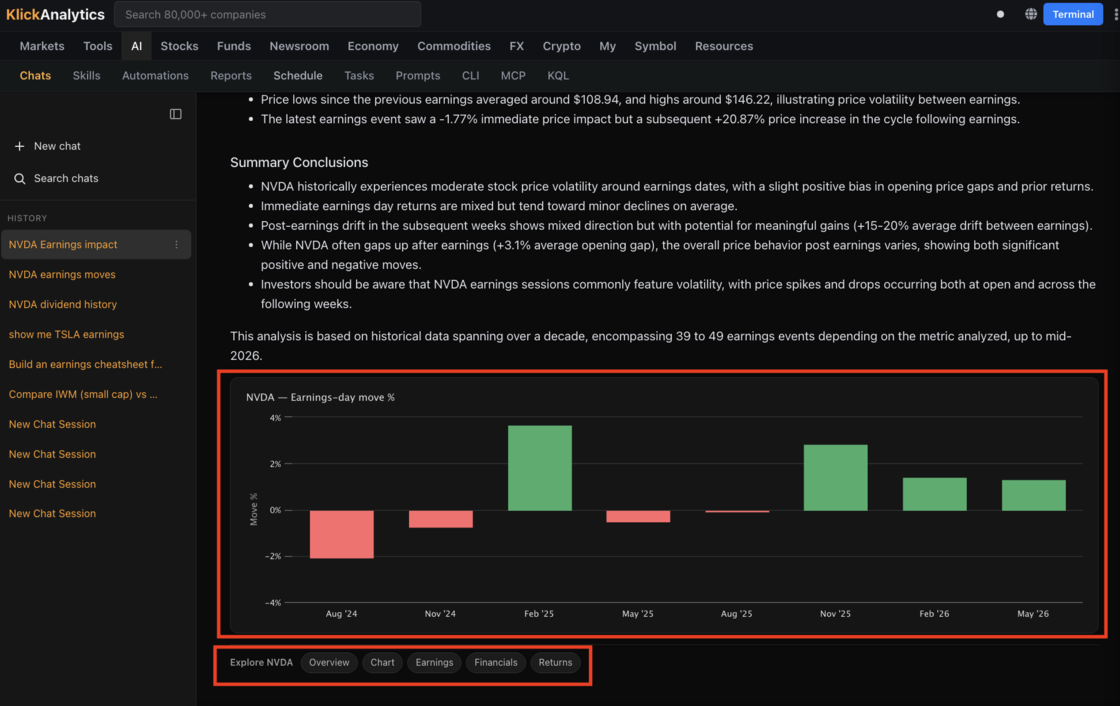Viewport: 1120px width, 706px height.
Task: Click the magnifier icon beside Search chats
Action: point(19,179)
